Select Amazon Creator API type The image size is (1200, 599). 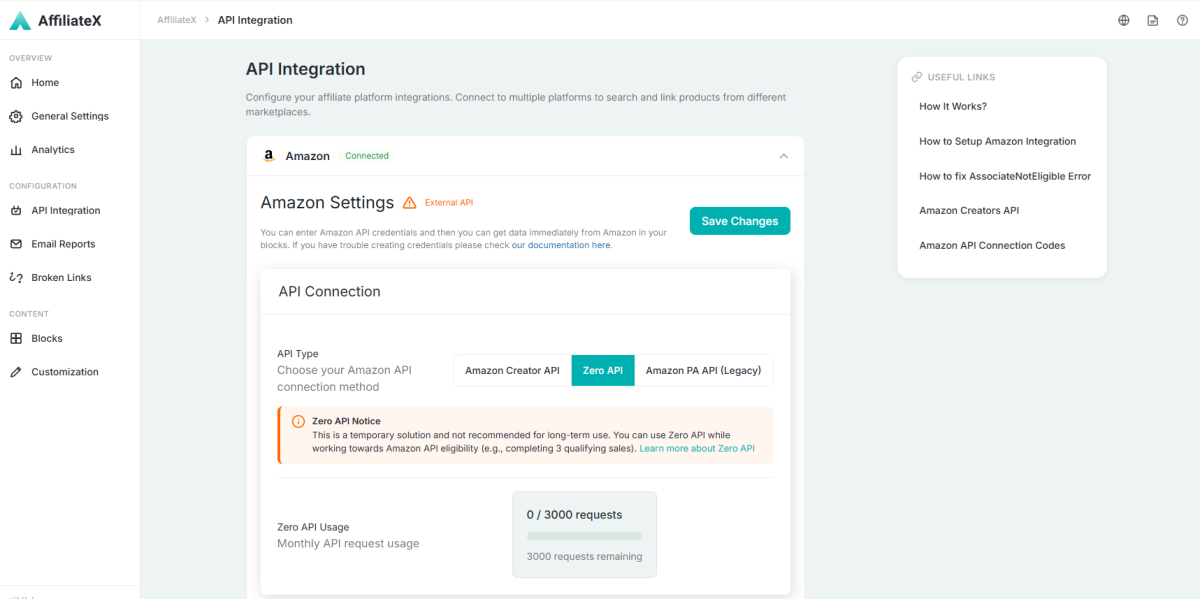[512, 370]
